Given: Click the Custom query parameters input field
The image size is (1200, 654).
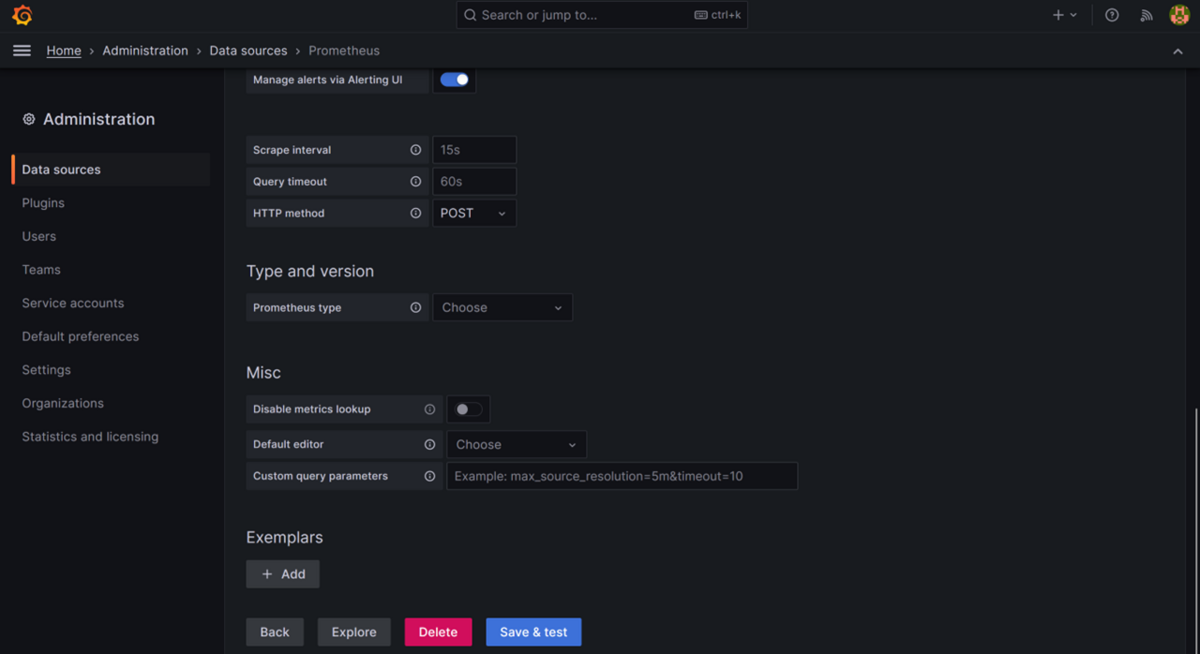Looking at the screenshot, I should [x=622, y=476].
